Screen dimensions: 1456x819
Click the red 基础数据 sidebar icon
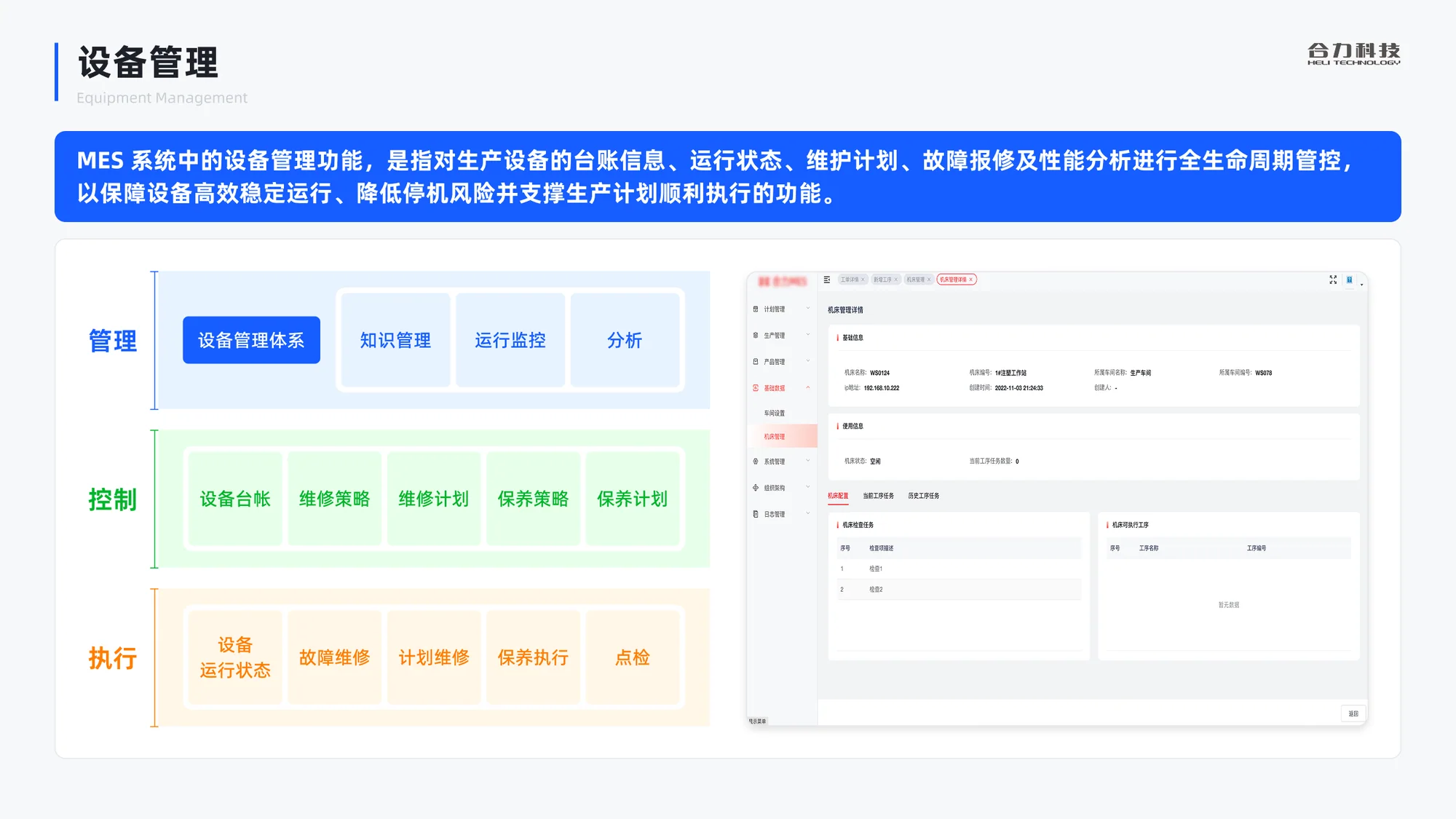point(755,388)
